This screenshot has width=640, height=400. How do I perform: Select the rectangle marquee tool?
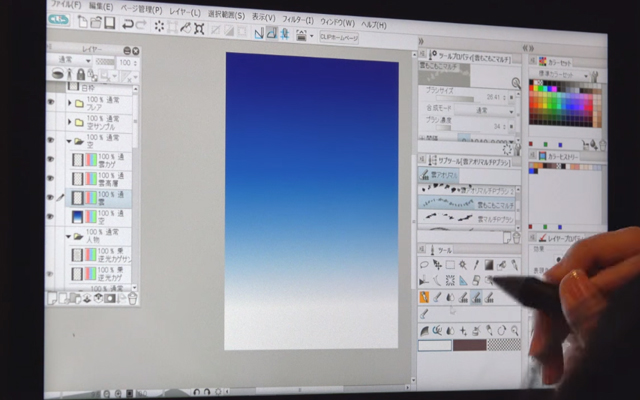[x=450, y=265]
